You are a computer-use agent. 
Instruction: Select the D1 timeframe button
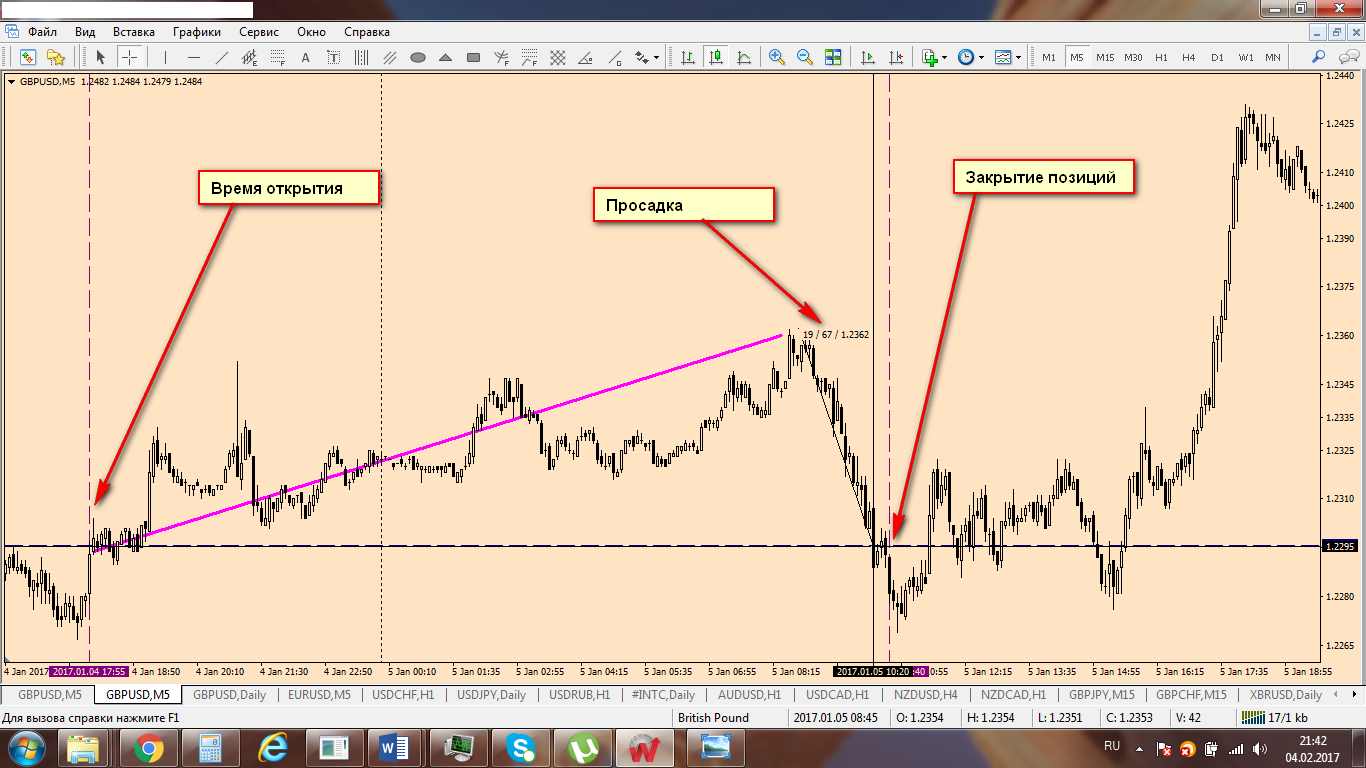1217,57
